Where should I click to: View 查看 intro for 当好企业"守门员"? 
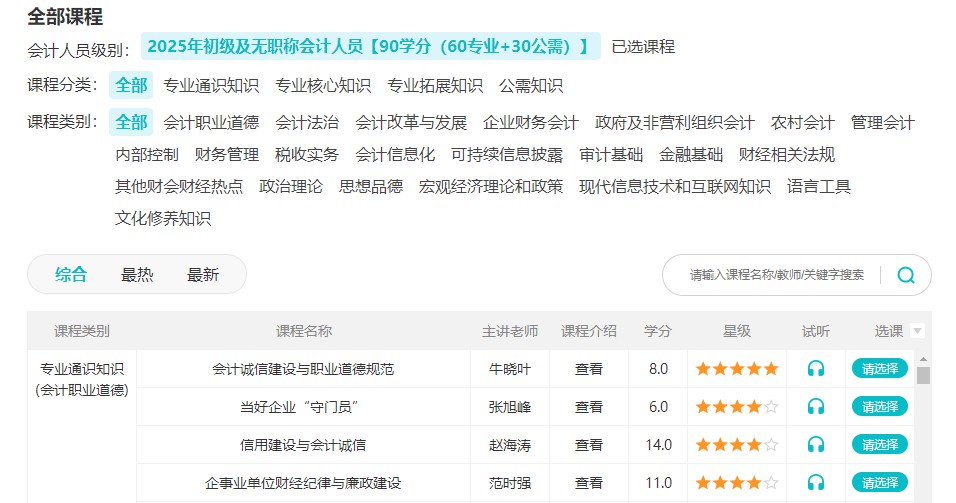pos(589,407)
